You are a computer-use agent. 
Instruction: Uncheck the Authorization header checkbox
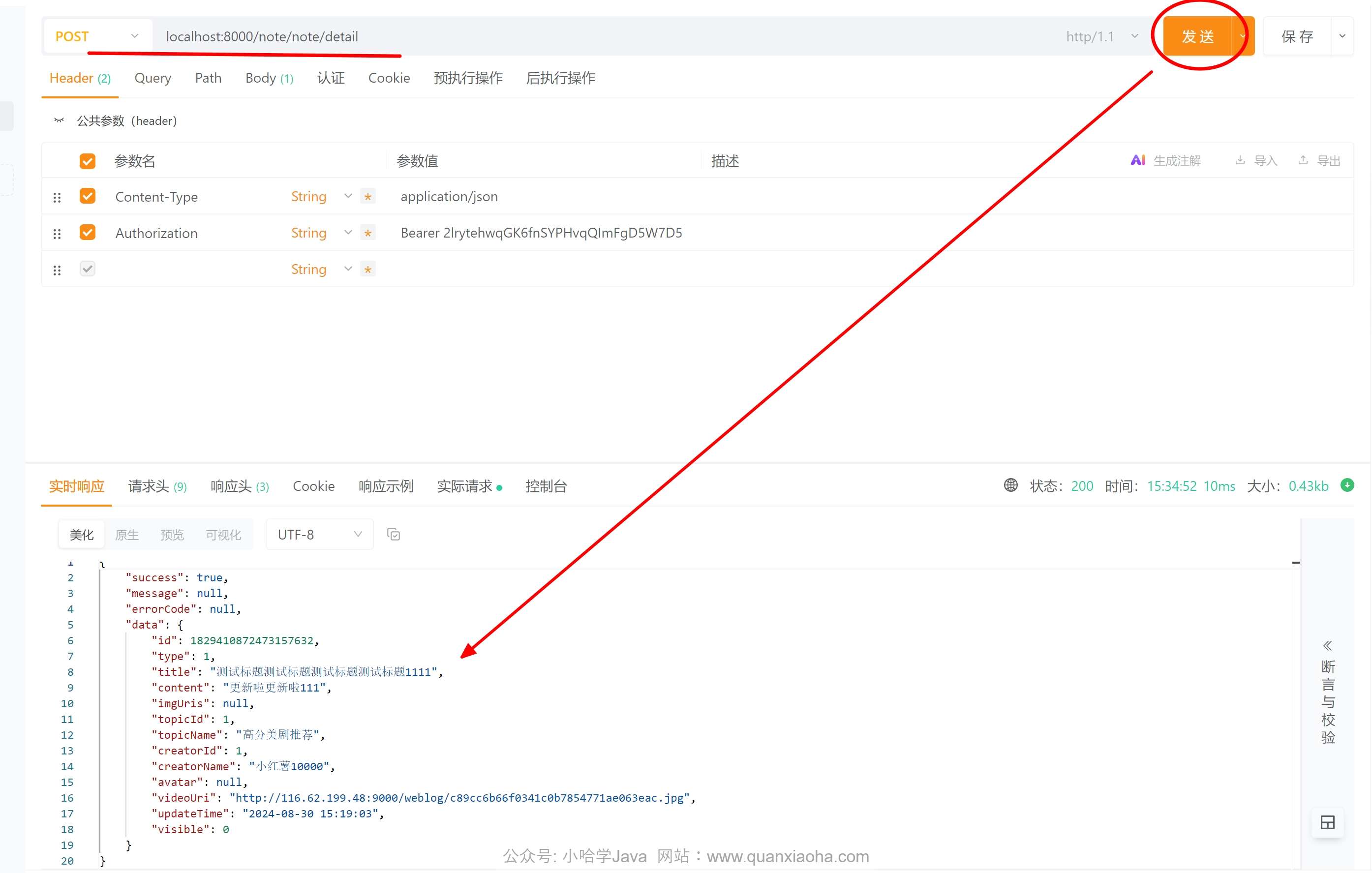pos(87,232)
